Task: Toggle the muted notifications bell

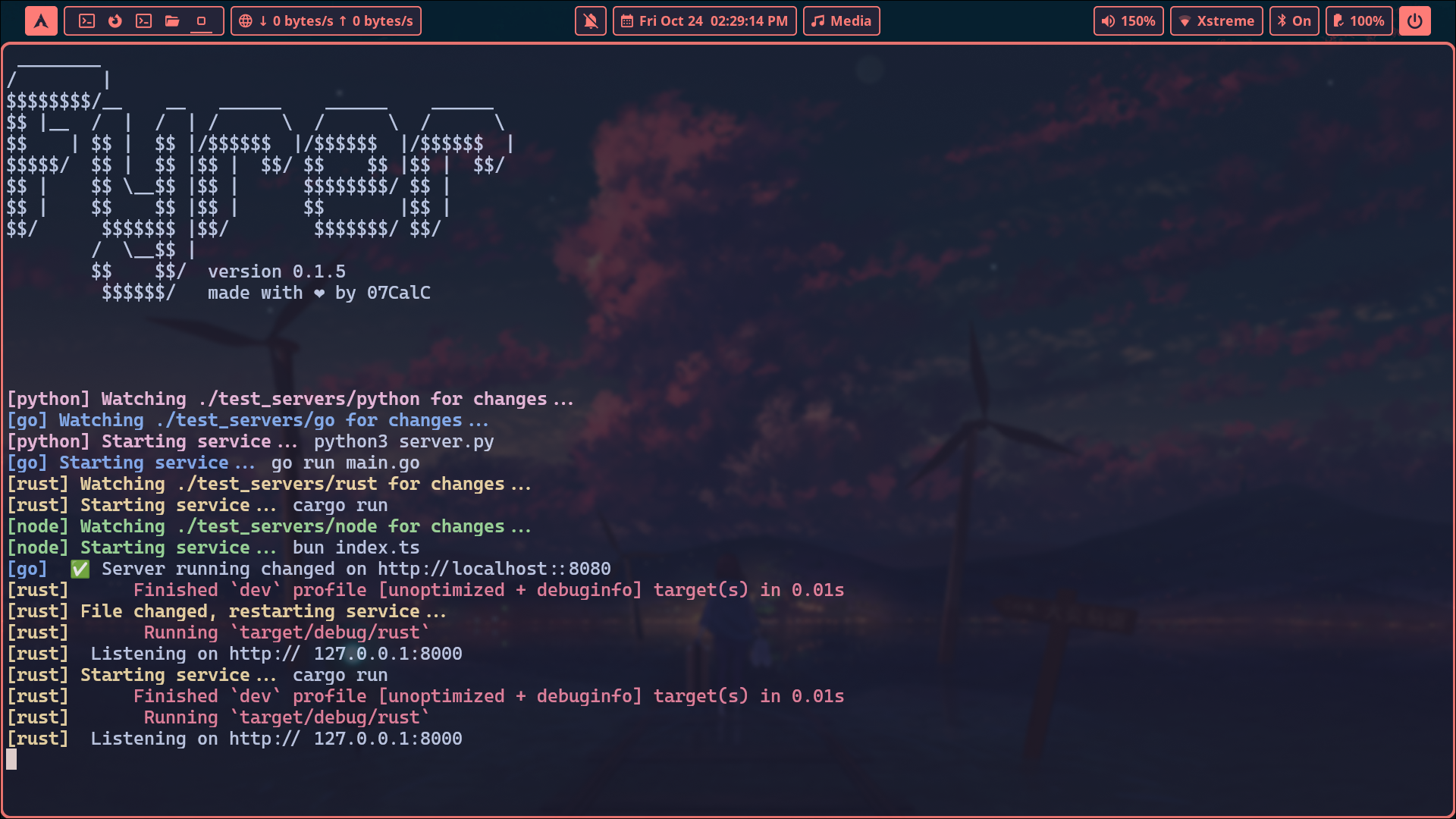Action: 591,21
